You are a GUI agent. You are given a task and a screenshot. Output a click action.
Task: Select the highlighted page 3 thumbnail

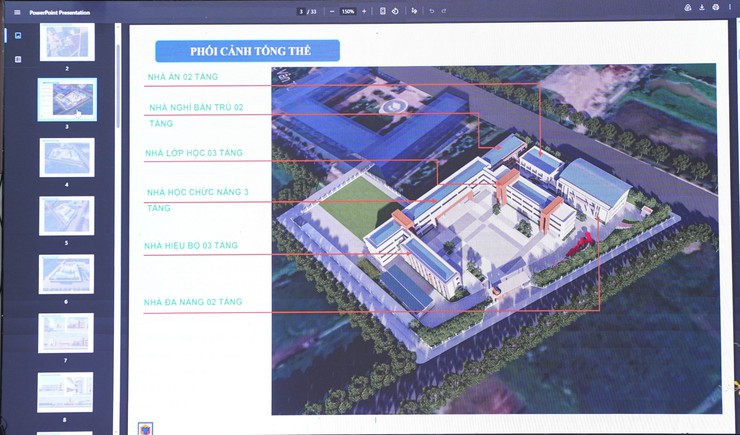67,100
